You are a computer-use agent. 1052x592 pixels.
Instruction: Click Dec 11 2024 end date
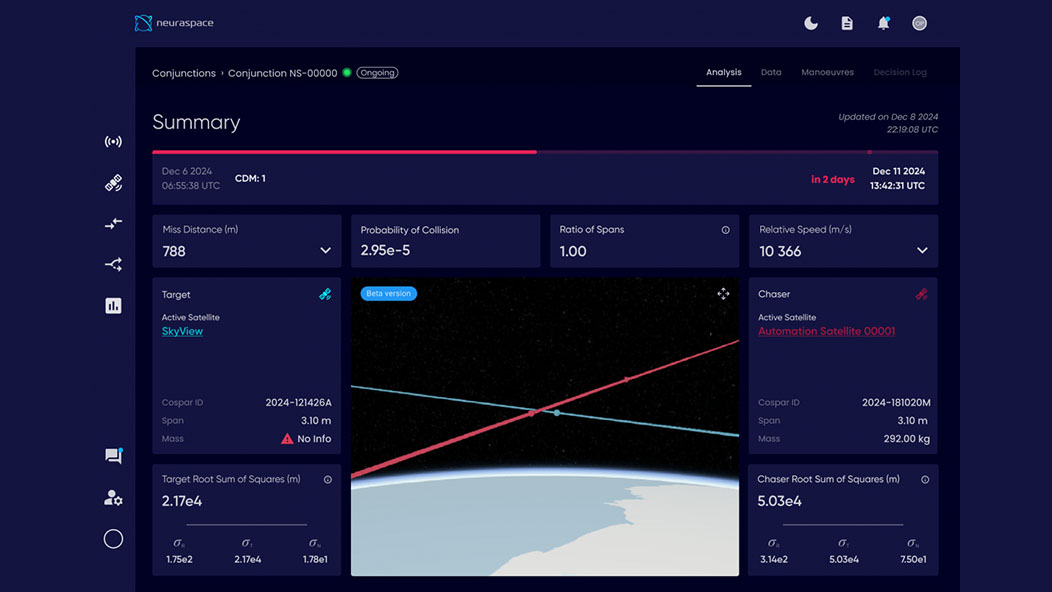click(x=899, y=171)
